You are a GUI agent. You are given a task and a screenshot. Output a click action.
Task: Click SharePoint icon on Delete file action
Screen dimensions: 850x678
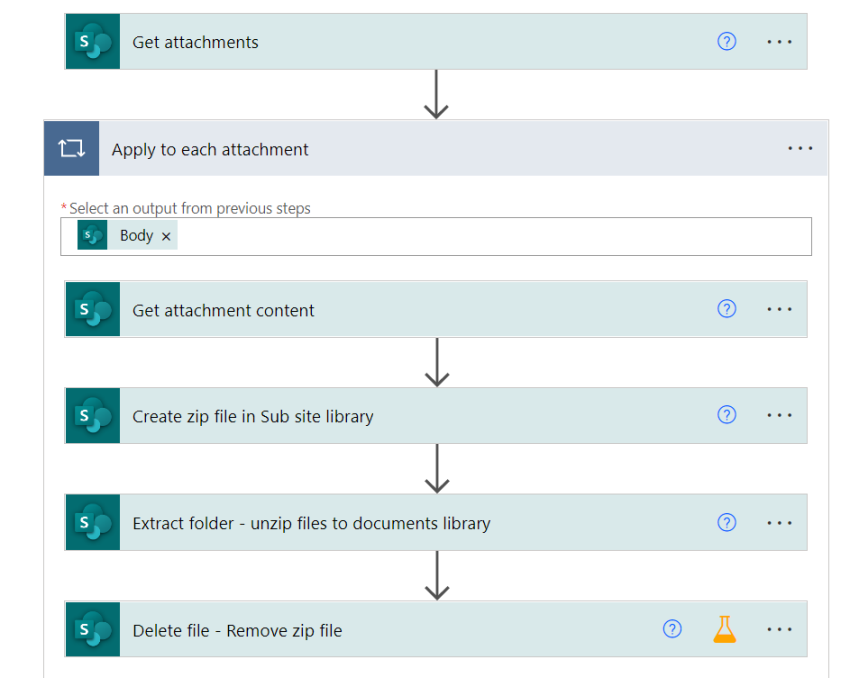(x=93, y=629)
